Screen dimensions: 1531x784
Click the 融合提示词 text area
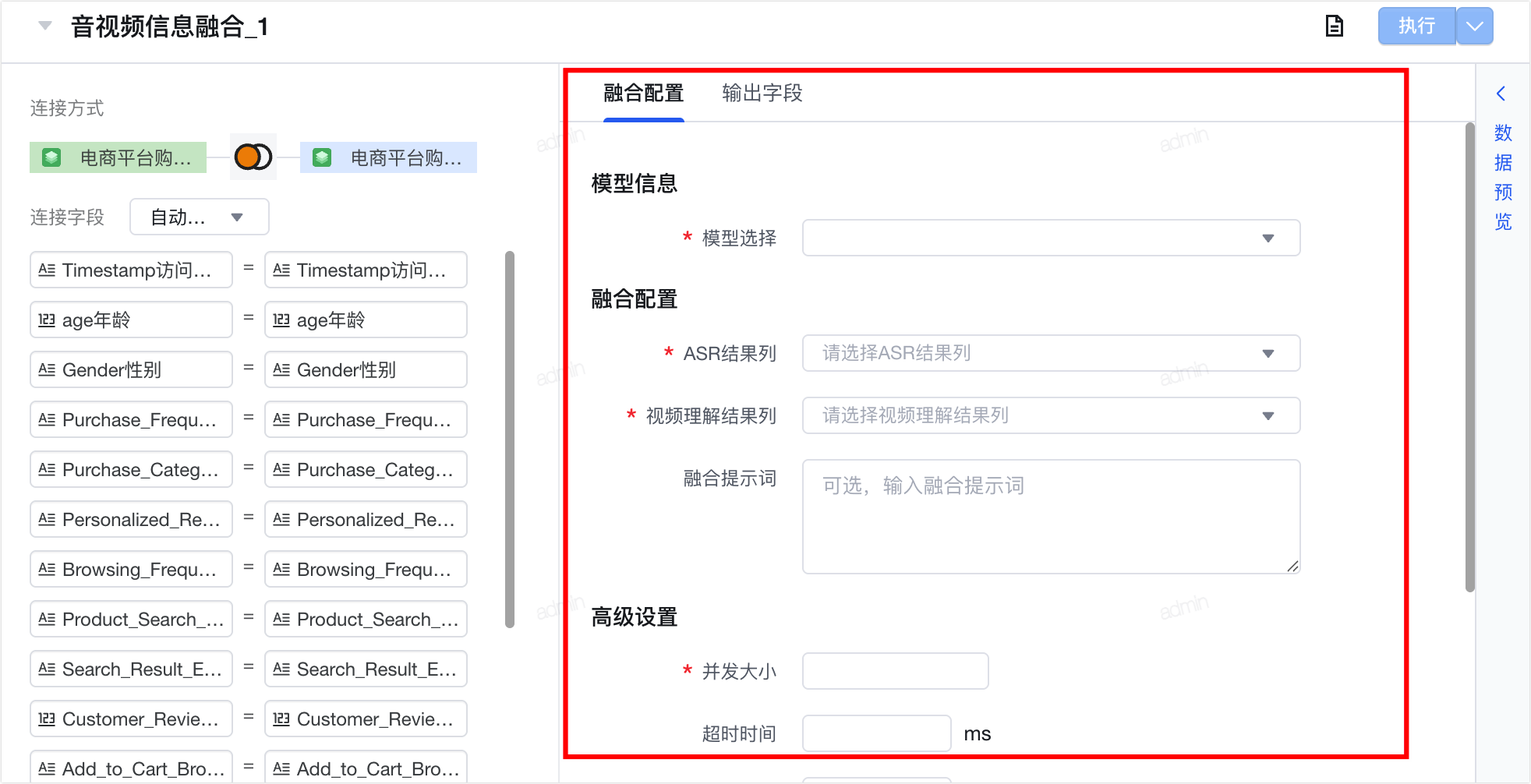pyautogui.click(x=1051, y=517)
